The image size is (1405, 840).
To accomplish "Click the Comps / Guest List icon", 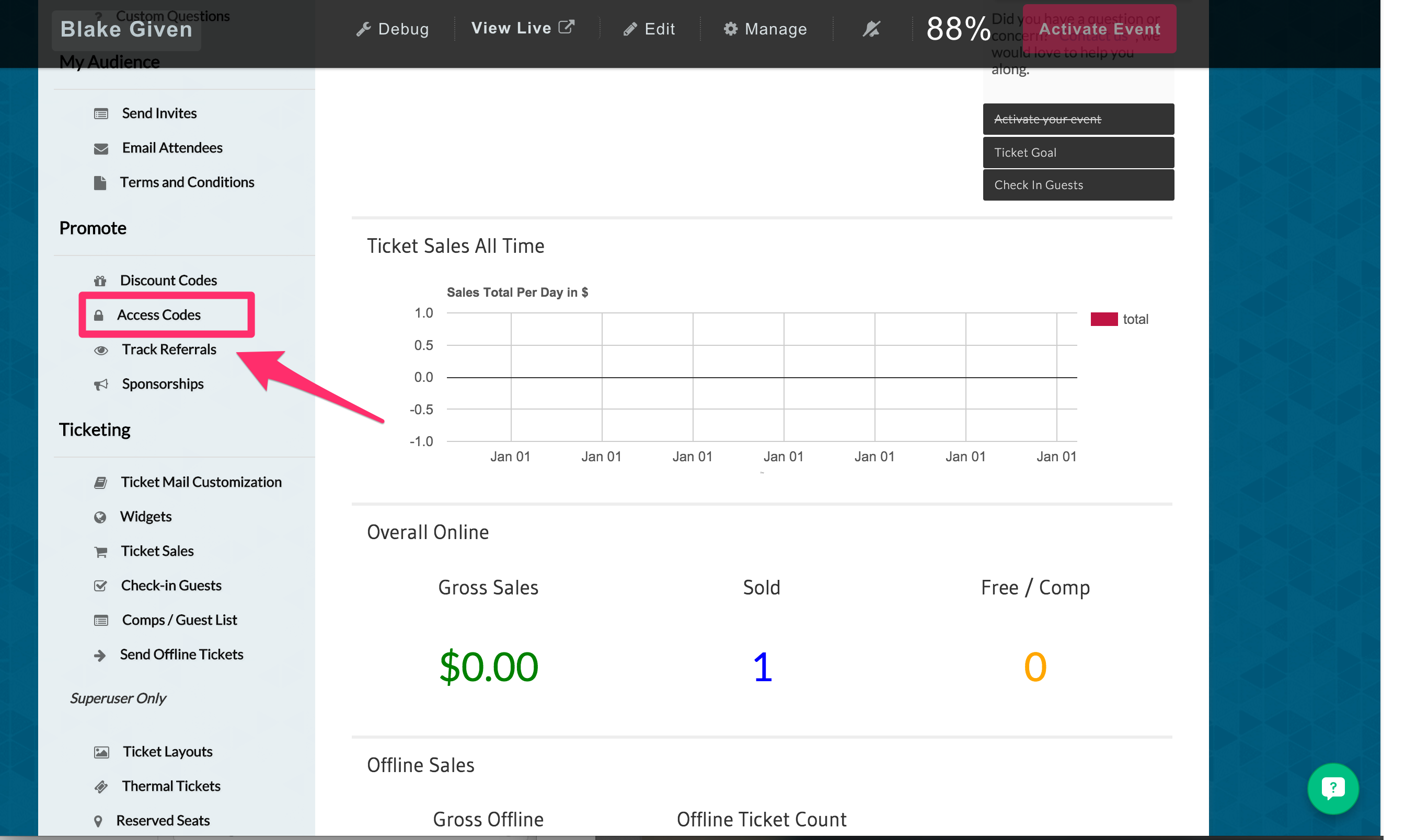I will (x=101, y=621).
